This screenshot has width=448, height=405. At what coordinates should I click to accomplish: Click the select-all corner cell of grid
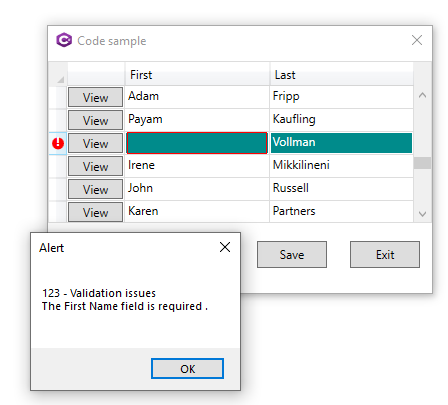pyautogui.click(x=58, y=74)
